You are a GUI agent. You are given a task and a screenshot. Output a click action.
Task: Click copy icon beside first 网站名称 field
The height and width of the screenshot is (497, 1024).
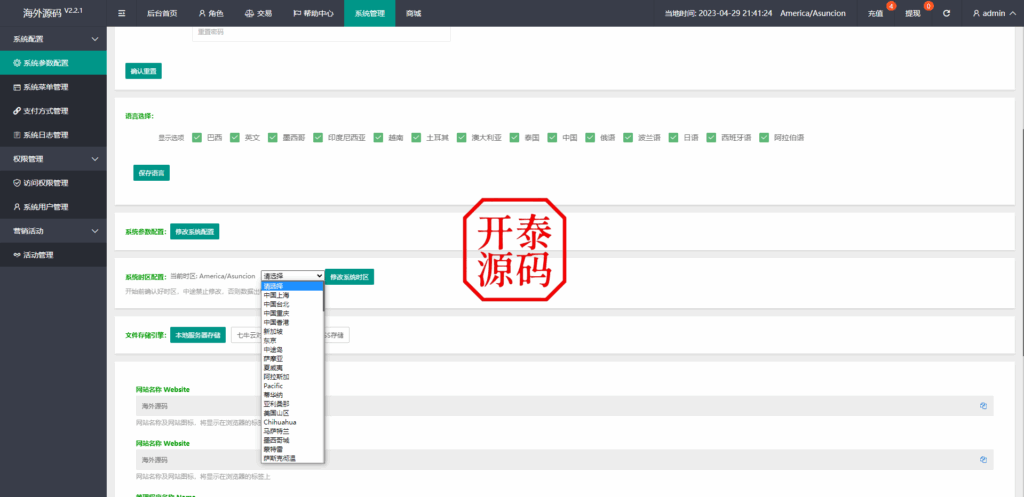983,406
